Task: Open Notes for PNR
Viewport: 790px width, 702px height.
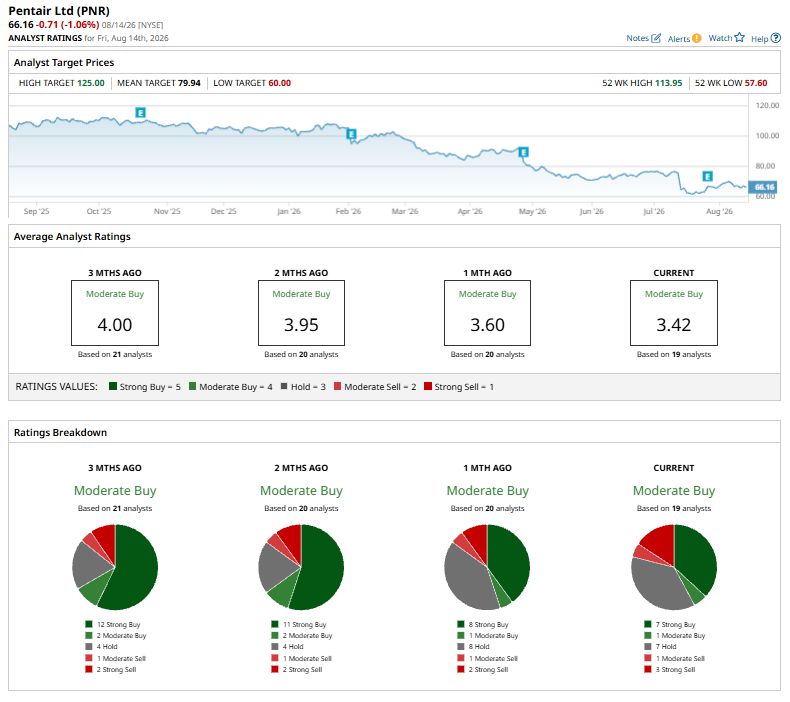Action: click(x=643, y=38)
